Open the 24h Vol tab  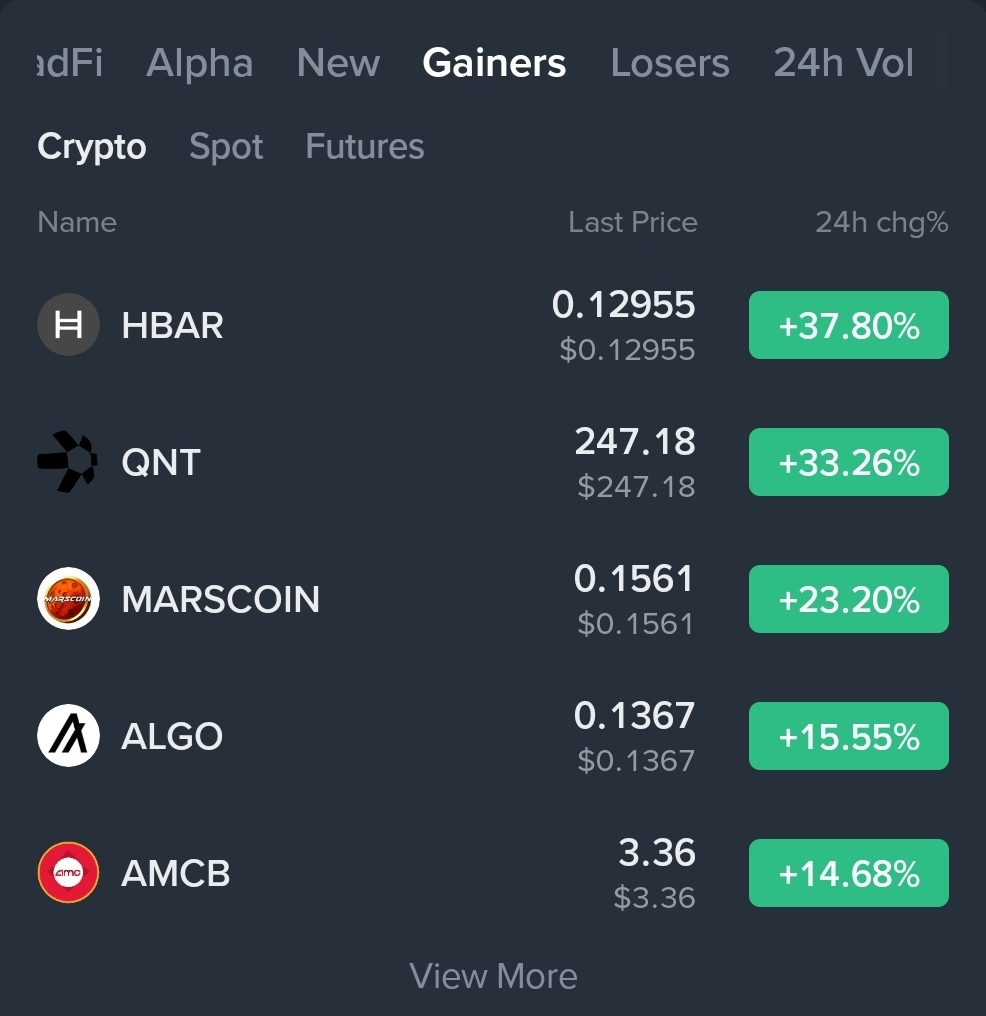(x=843, y=63)
